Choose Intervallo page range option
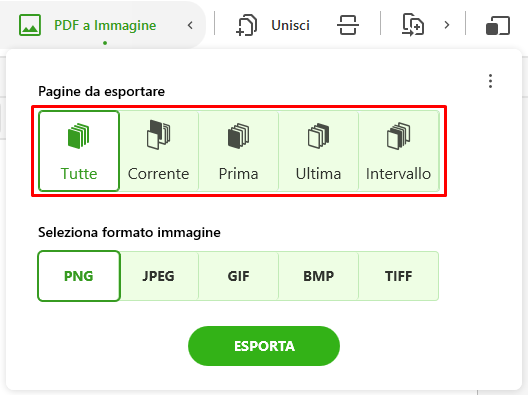The height and width of the screenshot is (395, 528). (x=399, y=151)
